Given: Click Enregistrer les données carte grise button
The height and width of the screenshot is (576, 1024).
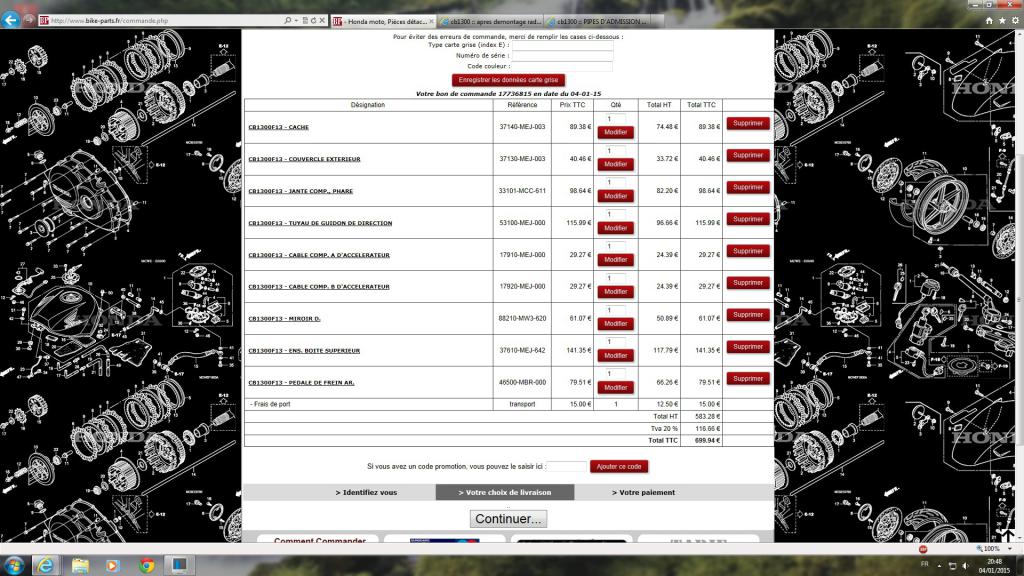Looking at the screenshot, I should 508,80.
